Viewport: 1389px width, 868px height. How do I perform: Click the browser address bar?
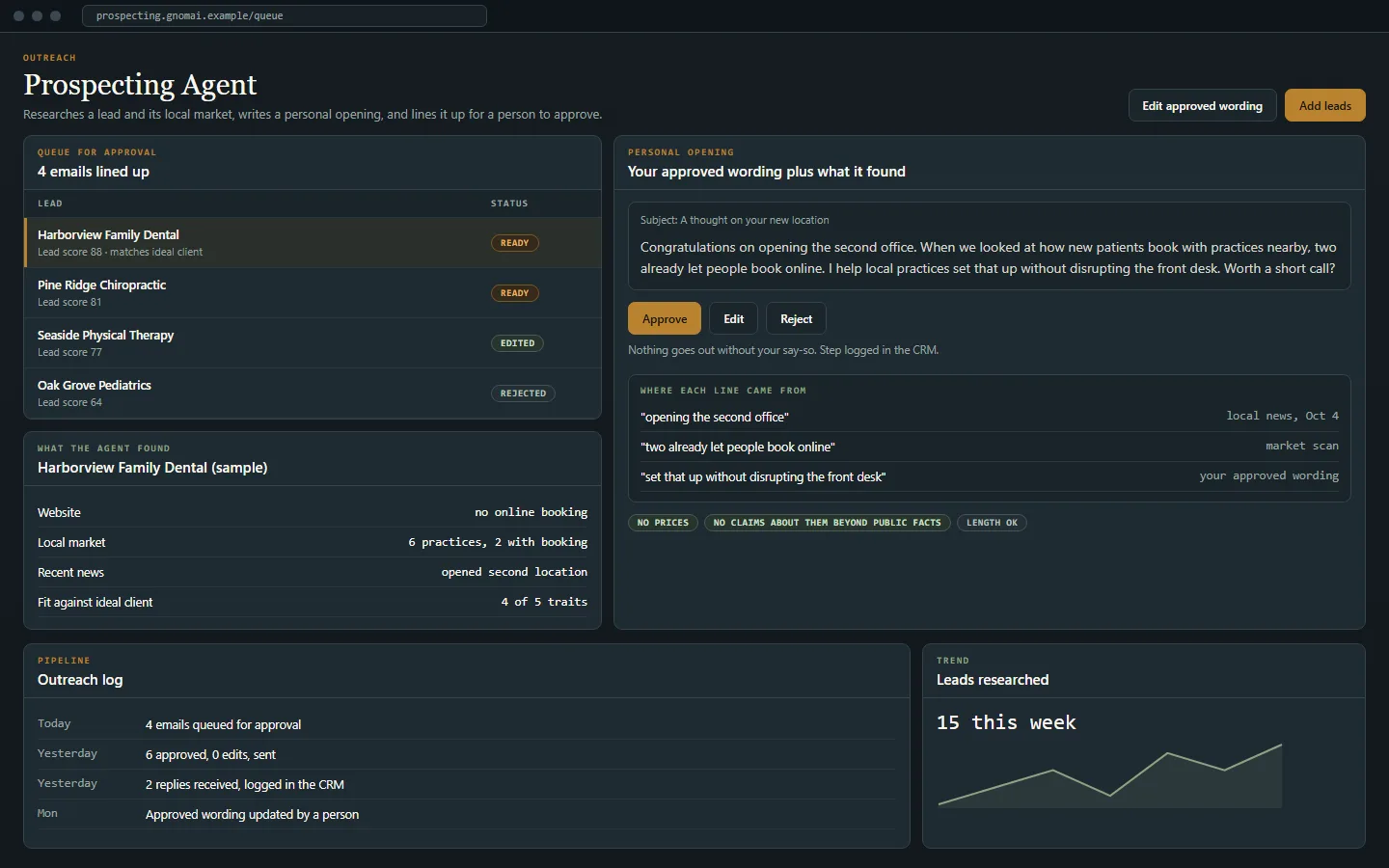[285, 15]
